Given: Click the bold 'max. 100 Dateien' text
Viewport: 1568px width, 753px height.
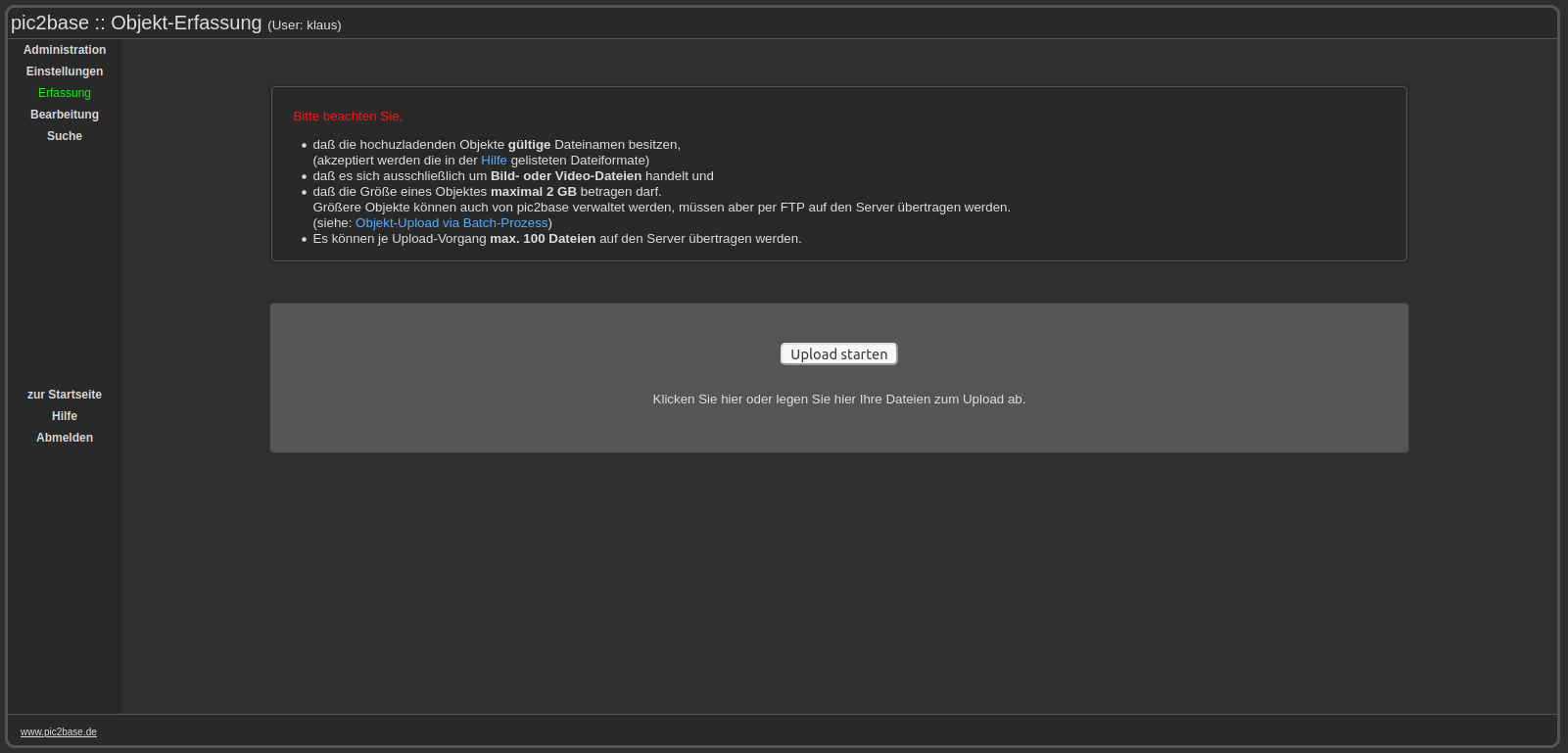Looking at the screenshot, I should tap(543, 239).
